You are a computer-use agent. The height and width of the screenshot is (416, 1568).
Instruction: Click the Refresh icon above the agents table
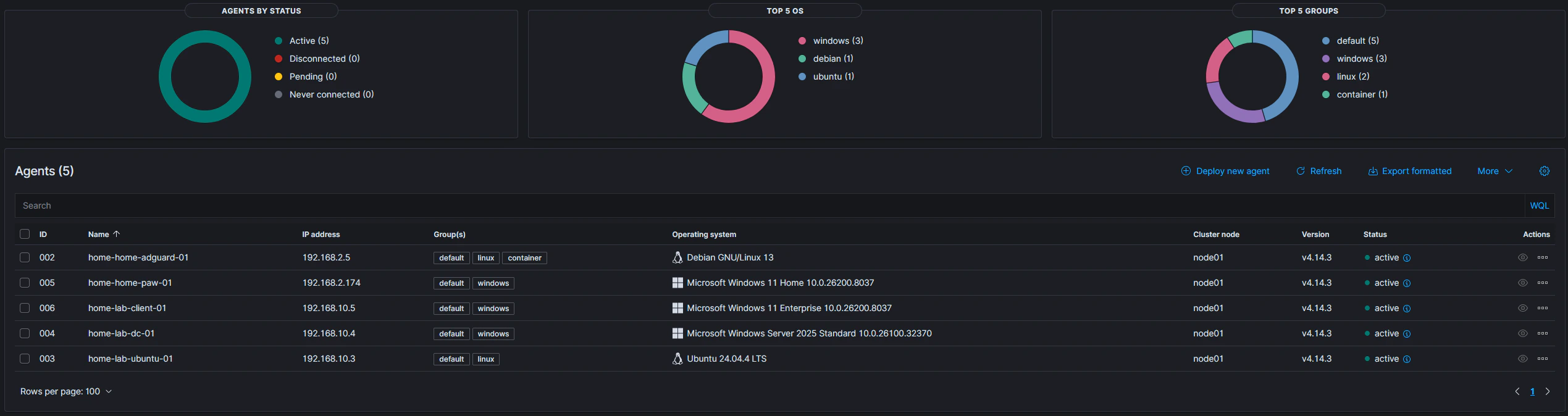(x=1301, y=171)
